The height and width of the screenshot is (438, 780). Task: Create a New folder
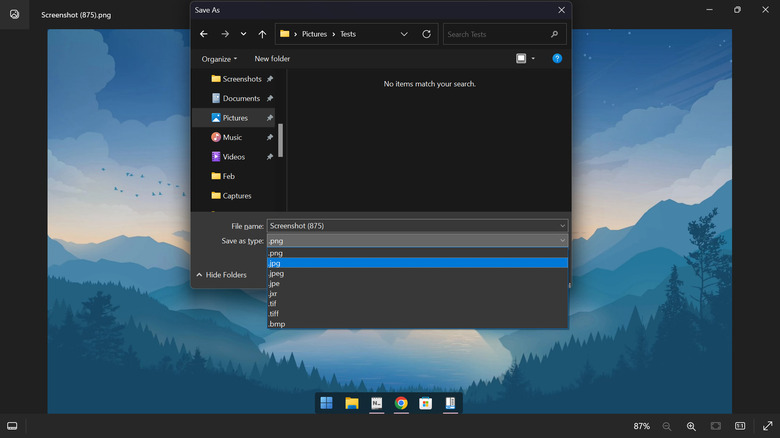pos(272,59)
